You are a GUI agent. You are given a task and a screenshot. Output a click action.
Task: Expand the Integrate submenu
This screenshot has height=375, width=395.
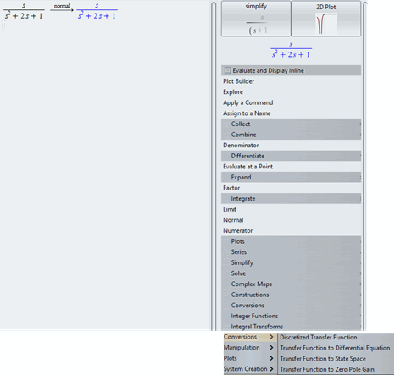click(x=291, y=199)
